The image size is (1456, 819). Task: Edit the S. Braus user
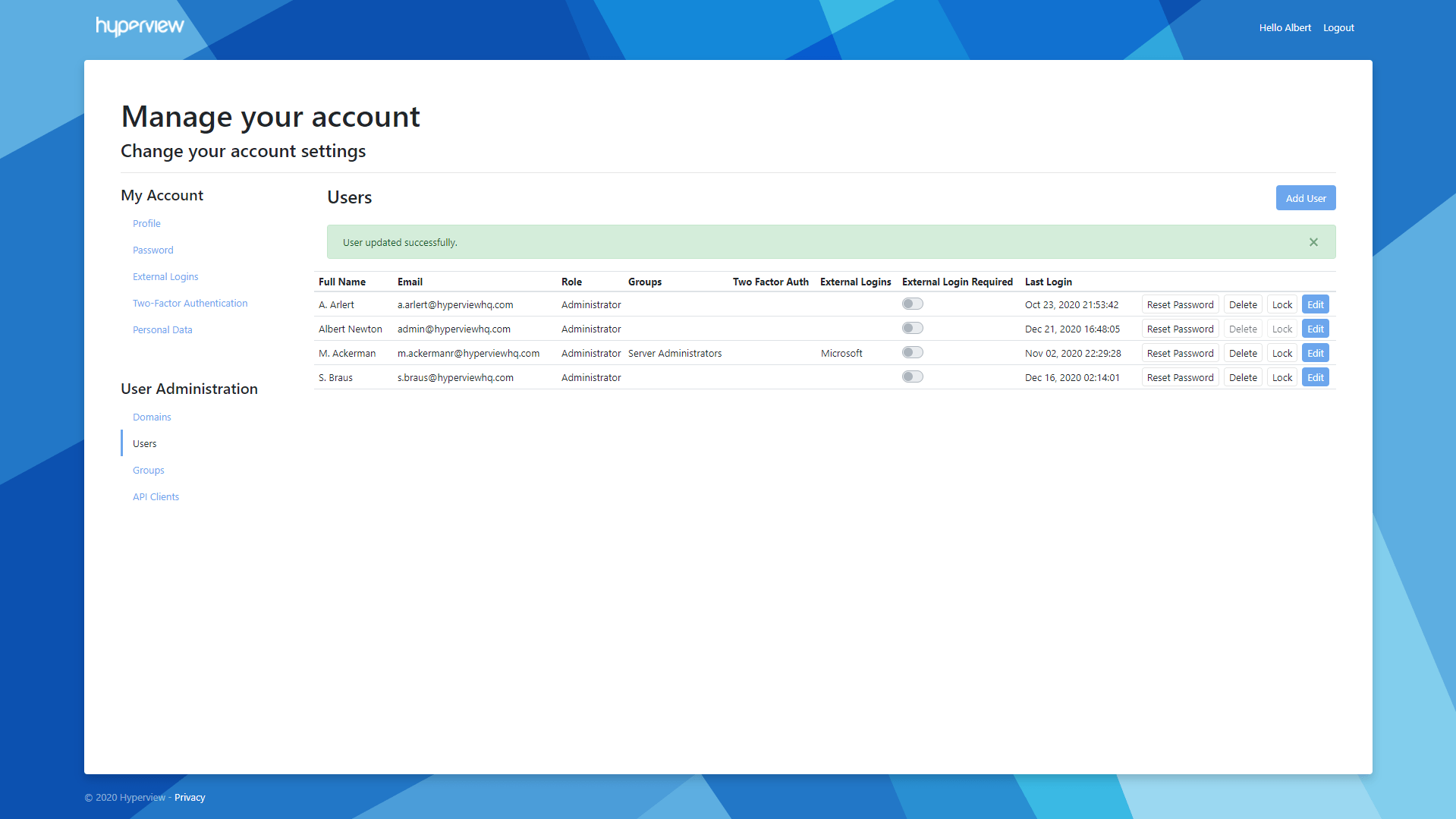(1315, 377)
